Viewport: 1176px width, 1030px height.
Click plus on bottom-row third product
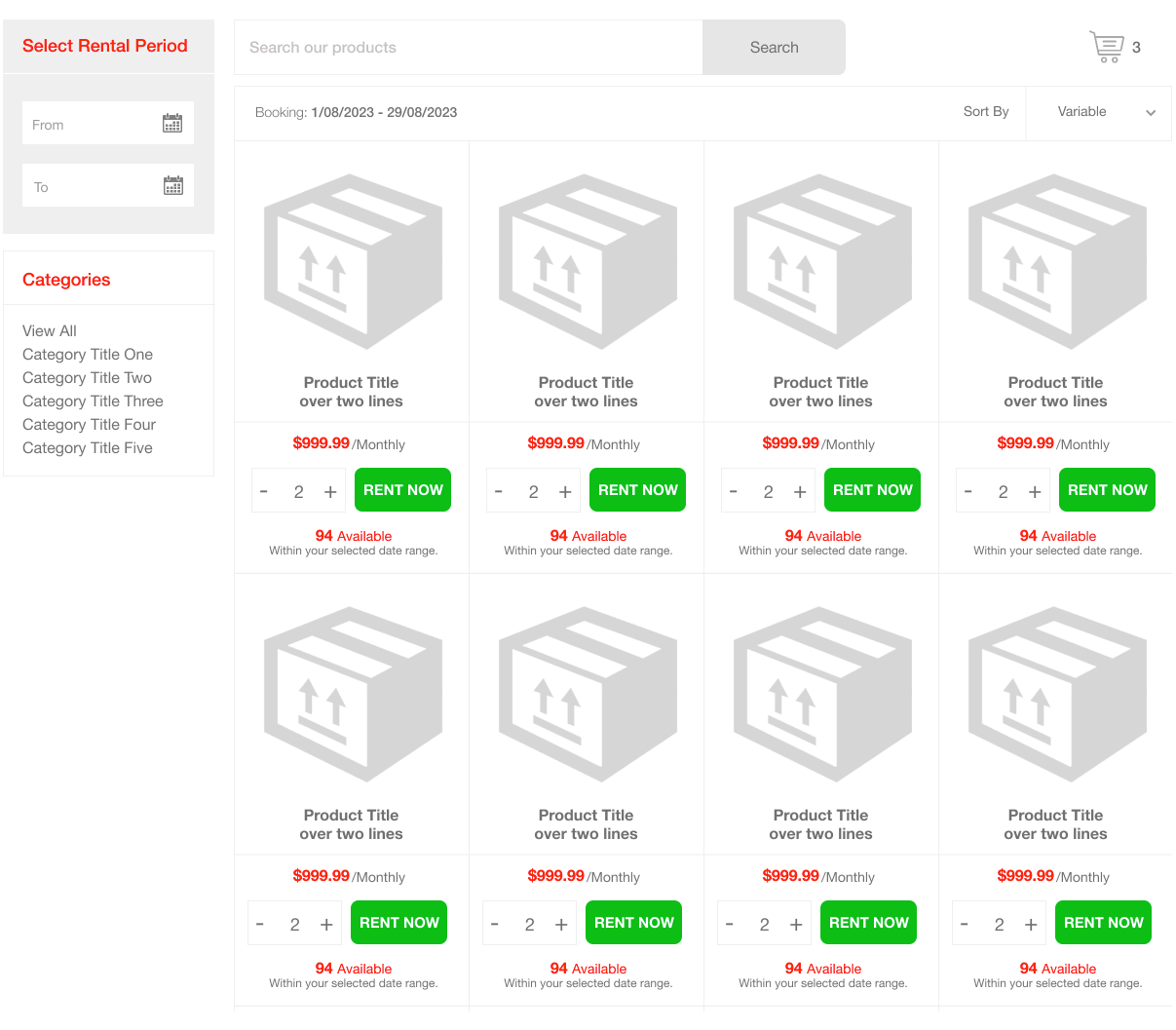tap(796, 925)
